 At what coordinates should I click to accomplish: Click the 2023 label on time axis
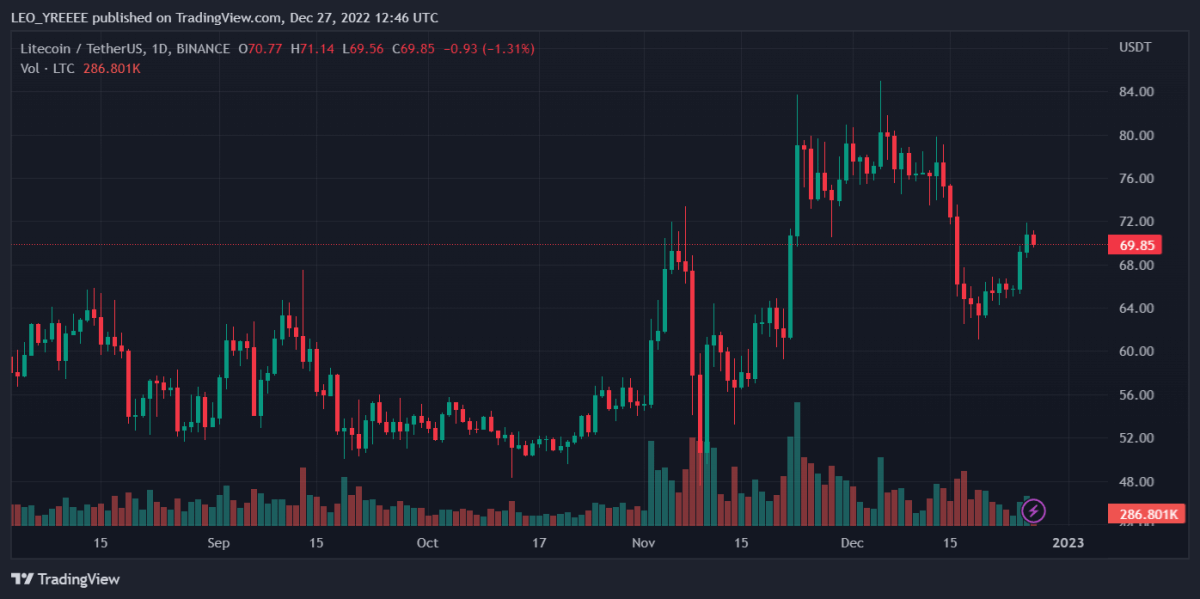1068,543
